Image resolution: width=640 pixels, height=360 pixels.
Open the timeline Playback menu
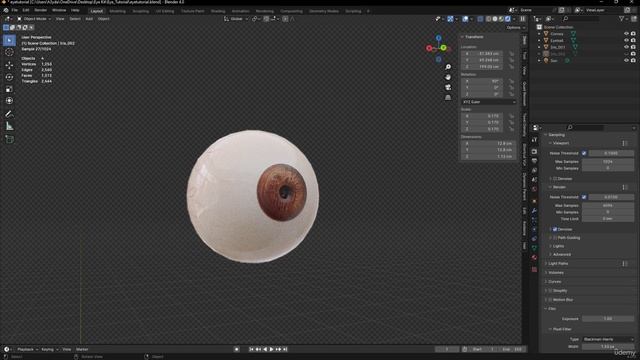pyautogui.click(x=27, y=349)
